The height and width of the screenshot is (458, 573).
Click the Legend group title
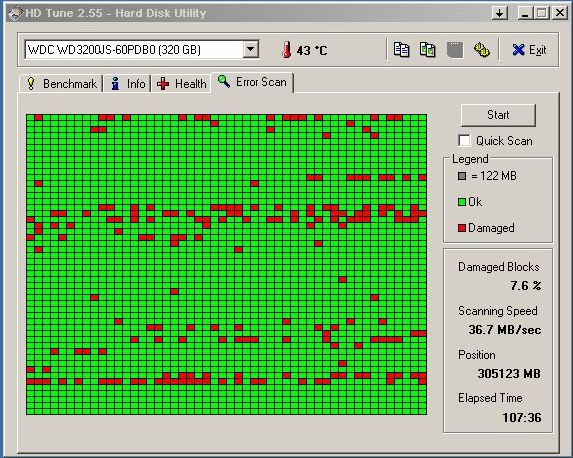pyautogui.click(x=470, y=159)
